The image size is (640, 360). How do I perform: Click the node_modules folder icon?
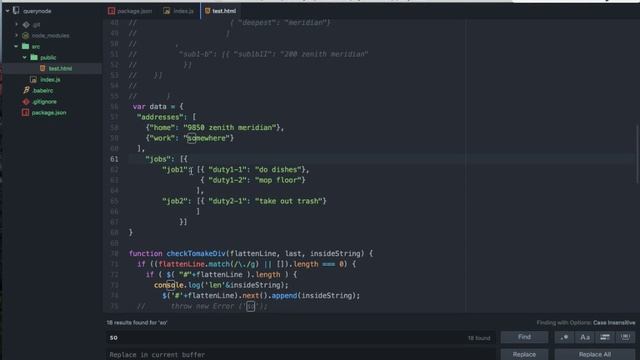click(26, 36)
